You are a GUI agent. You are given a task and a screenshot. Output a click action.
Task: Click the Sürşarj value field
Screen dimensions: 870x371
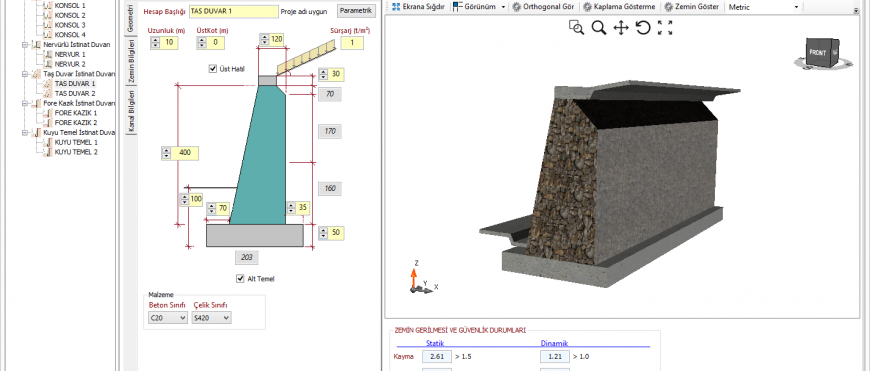click(352, 43)
